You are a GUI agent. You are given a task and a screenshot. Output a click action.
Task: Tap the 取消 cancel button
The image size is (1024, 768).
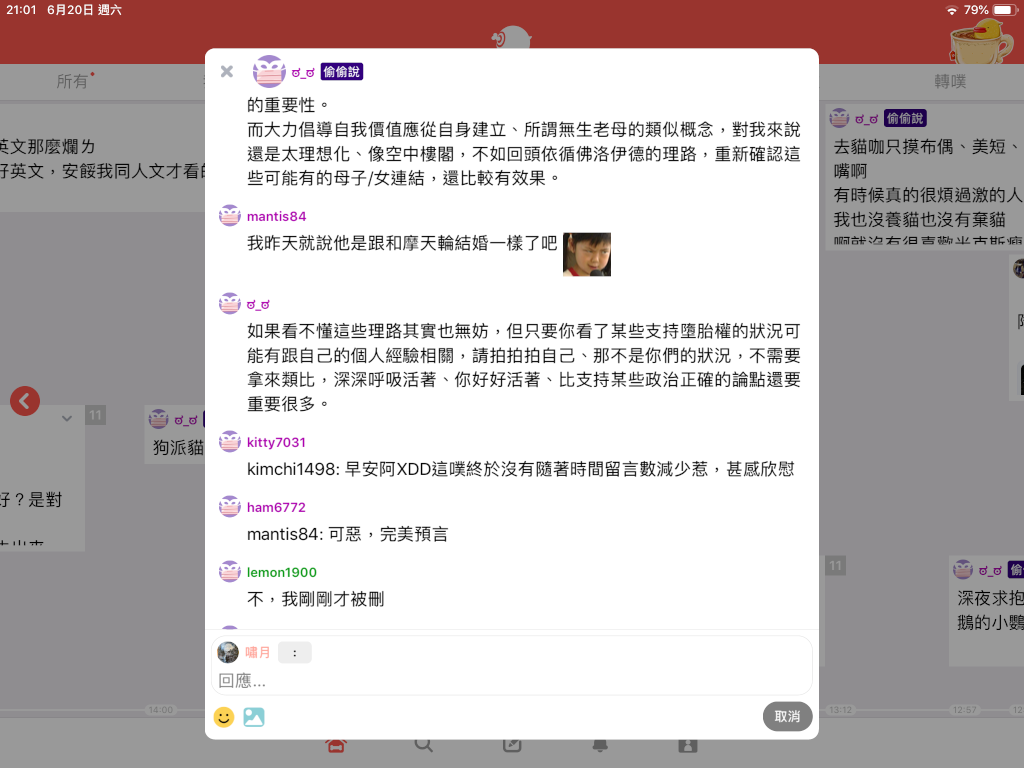click(788, 716)
